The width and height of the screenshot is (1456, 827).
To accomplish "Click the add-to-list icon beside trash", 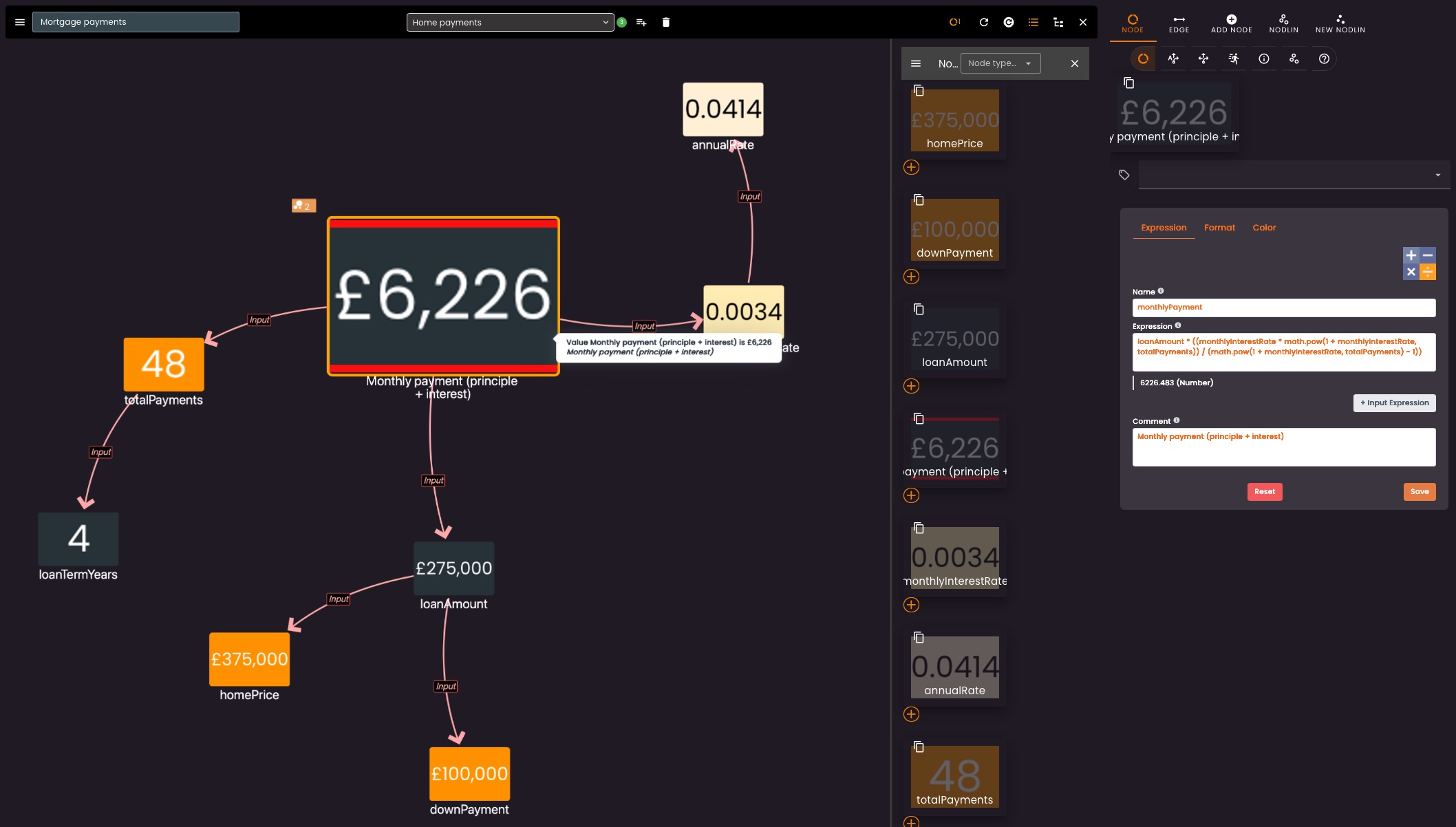I will [x=641, y=22].
